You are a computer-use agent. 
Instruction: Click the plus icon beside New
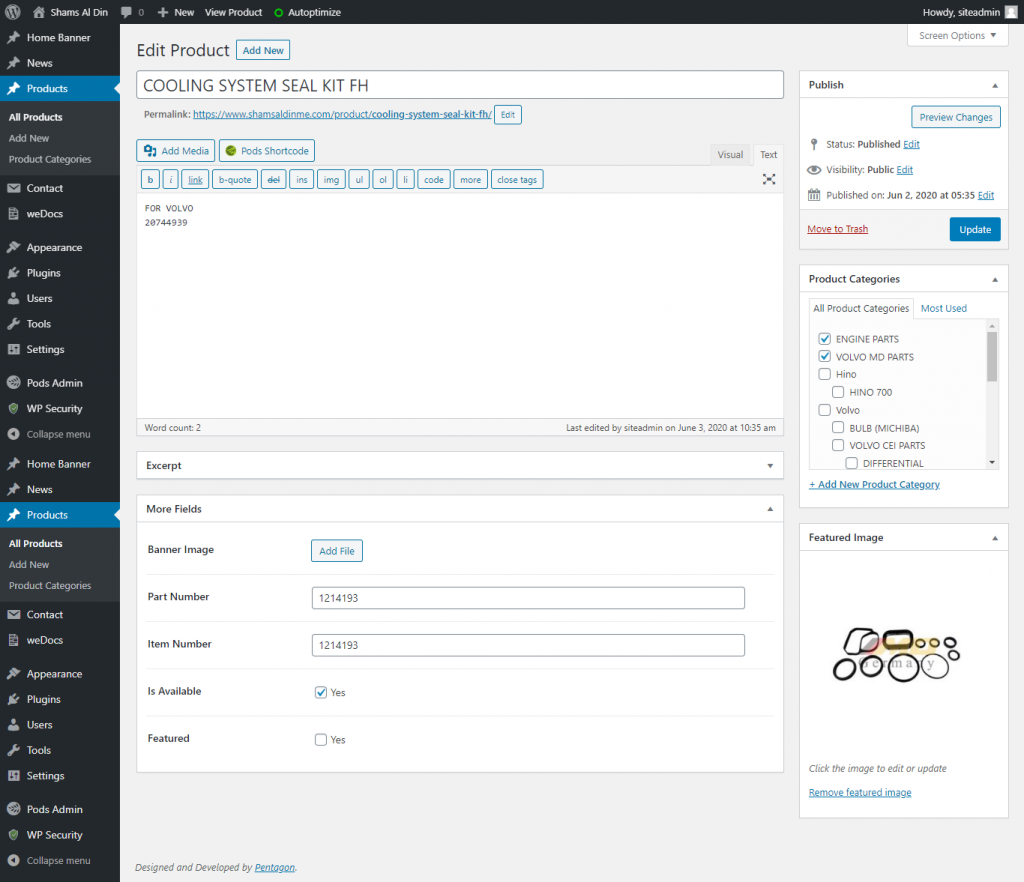pyautogui.click(x=163, y=12)
